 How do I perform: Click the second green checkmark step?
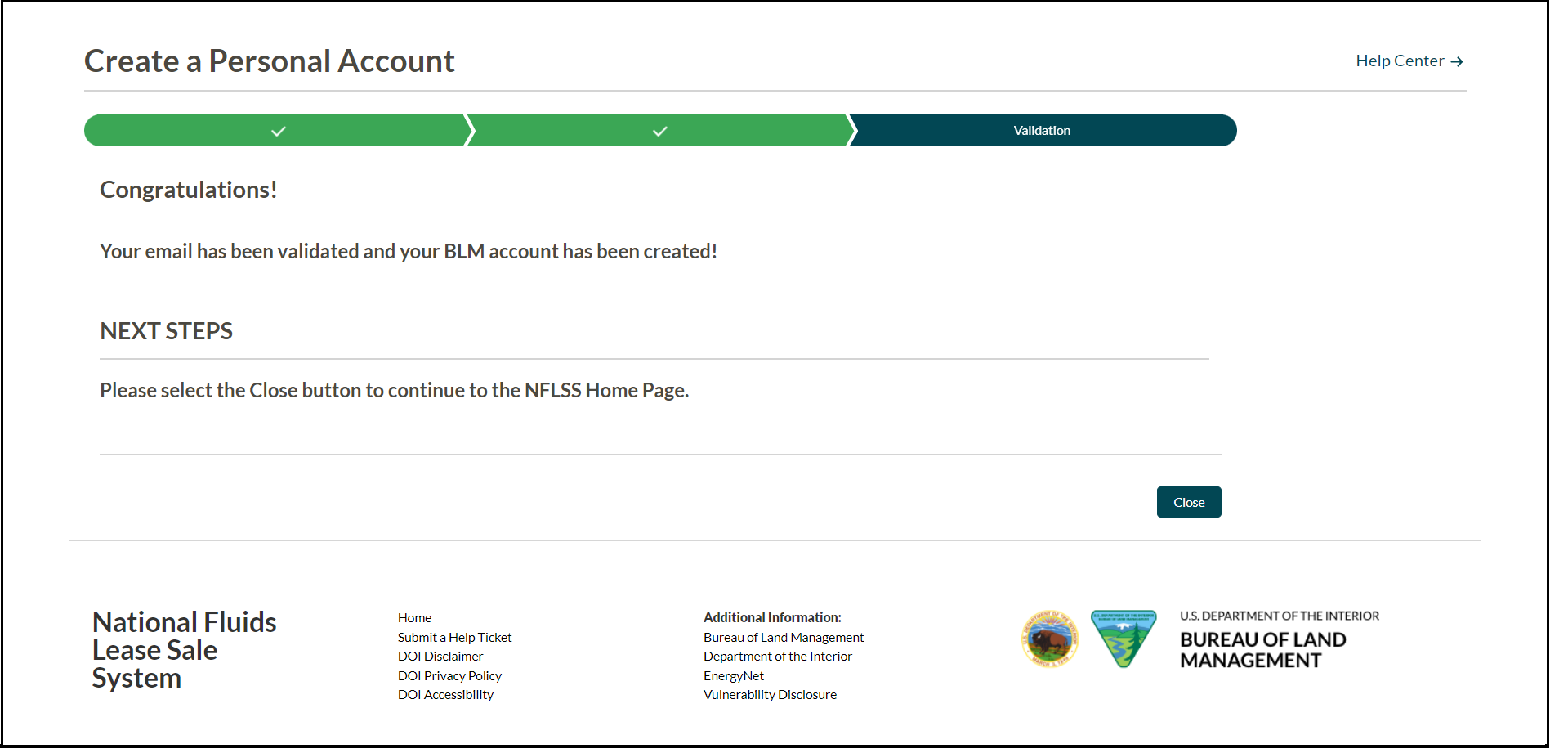click(x=659, y=130)
